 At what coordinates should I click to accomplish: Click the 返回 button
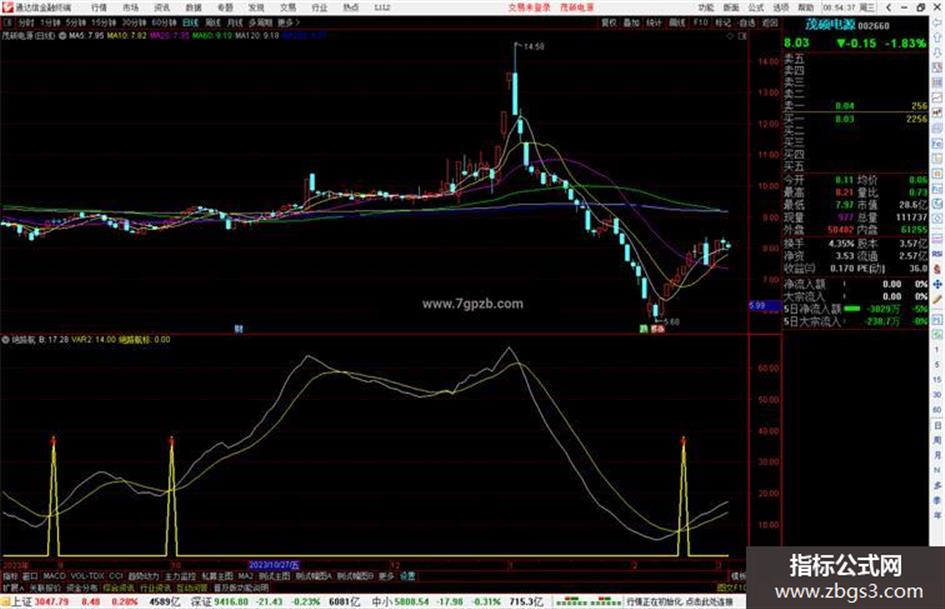770,22
